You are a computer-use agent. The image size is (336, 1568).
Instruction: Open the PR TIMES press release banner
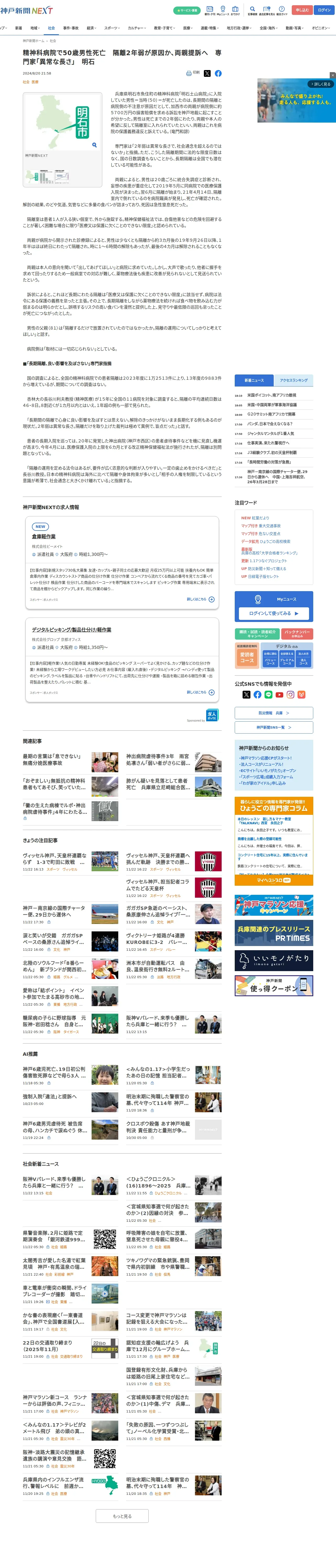click(x=274, y=933)
